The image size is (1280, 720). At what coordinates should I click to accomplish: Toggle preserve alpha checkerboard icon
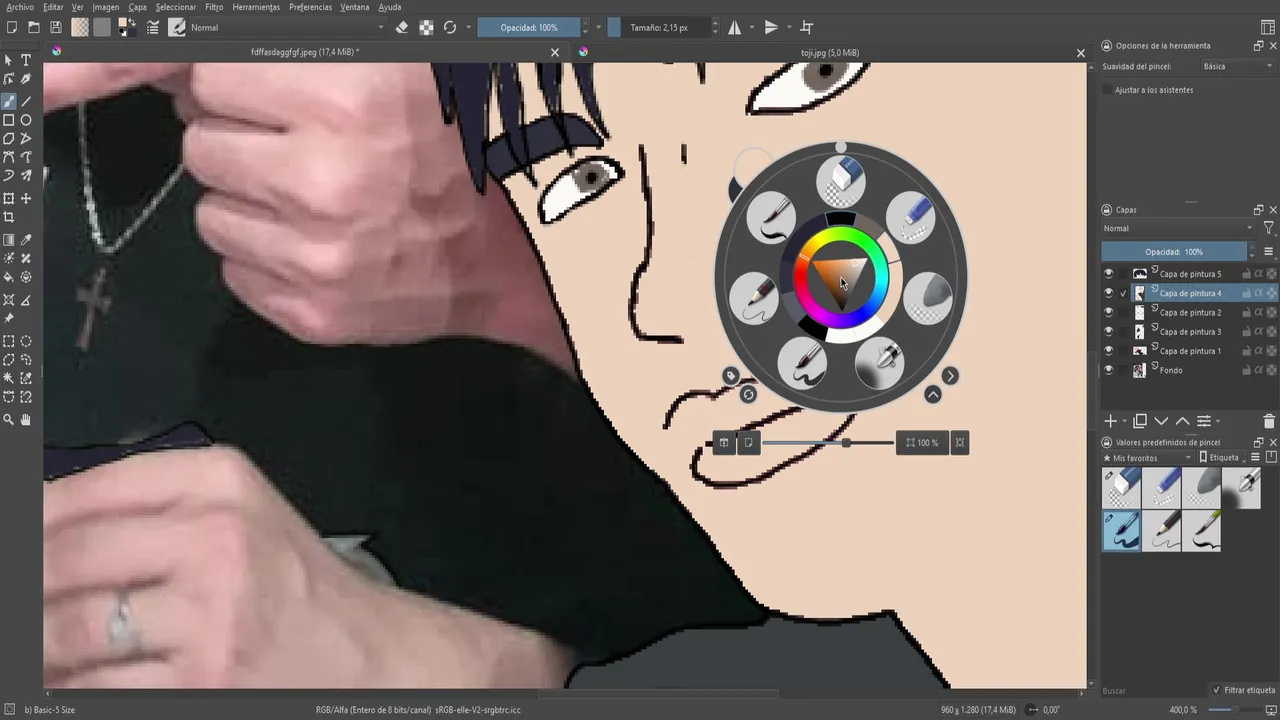426,27
